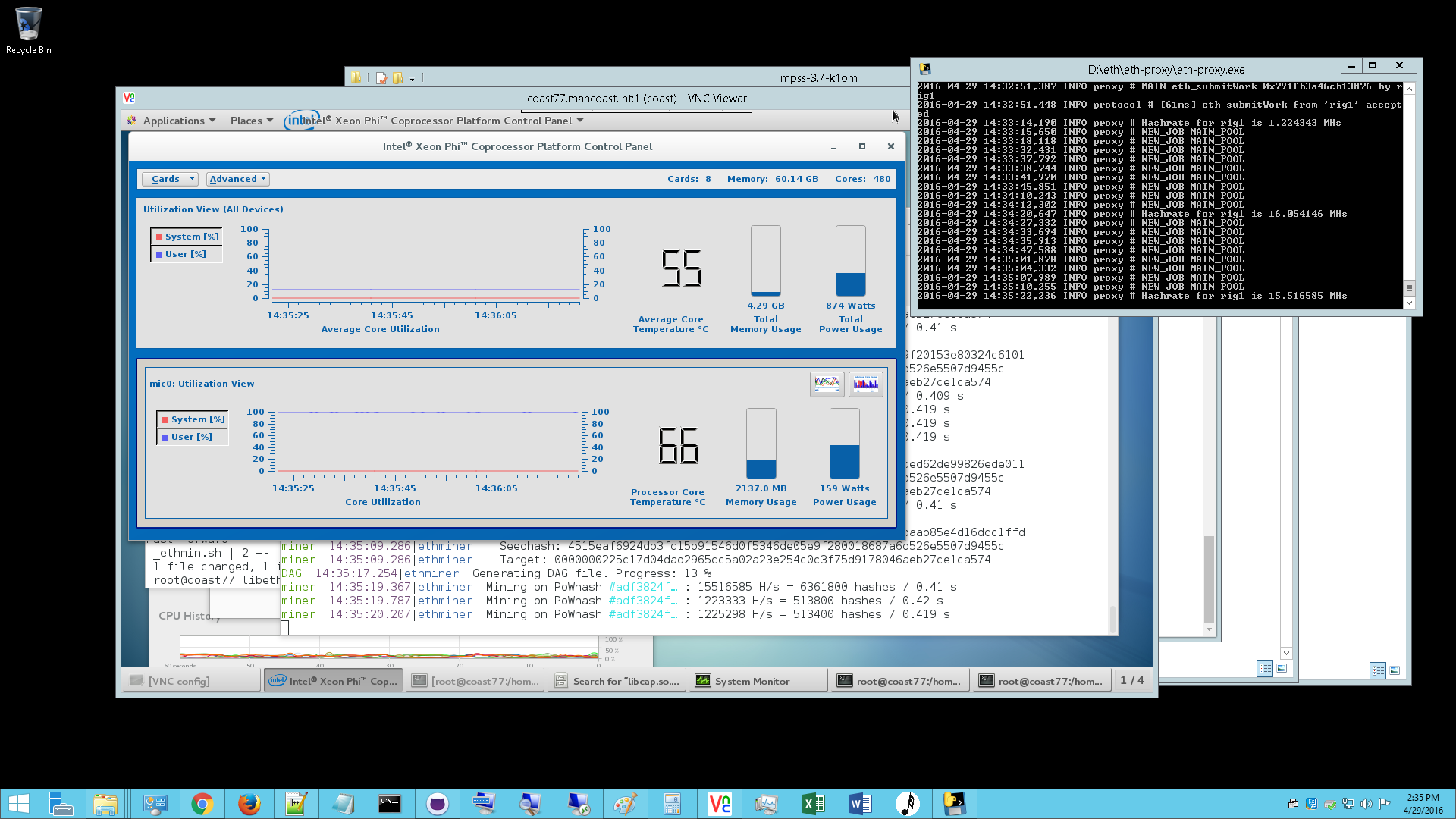Image resolution: width=1456 pixels, height=819 pixels.
Task: Open Command Prompt from the taskbar
Action: pos(390,804)
